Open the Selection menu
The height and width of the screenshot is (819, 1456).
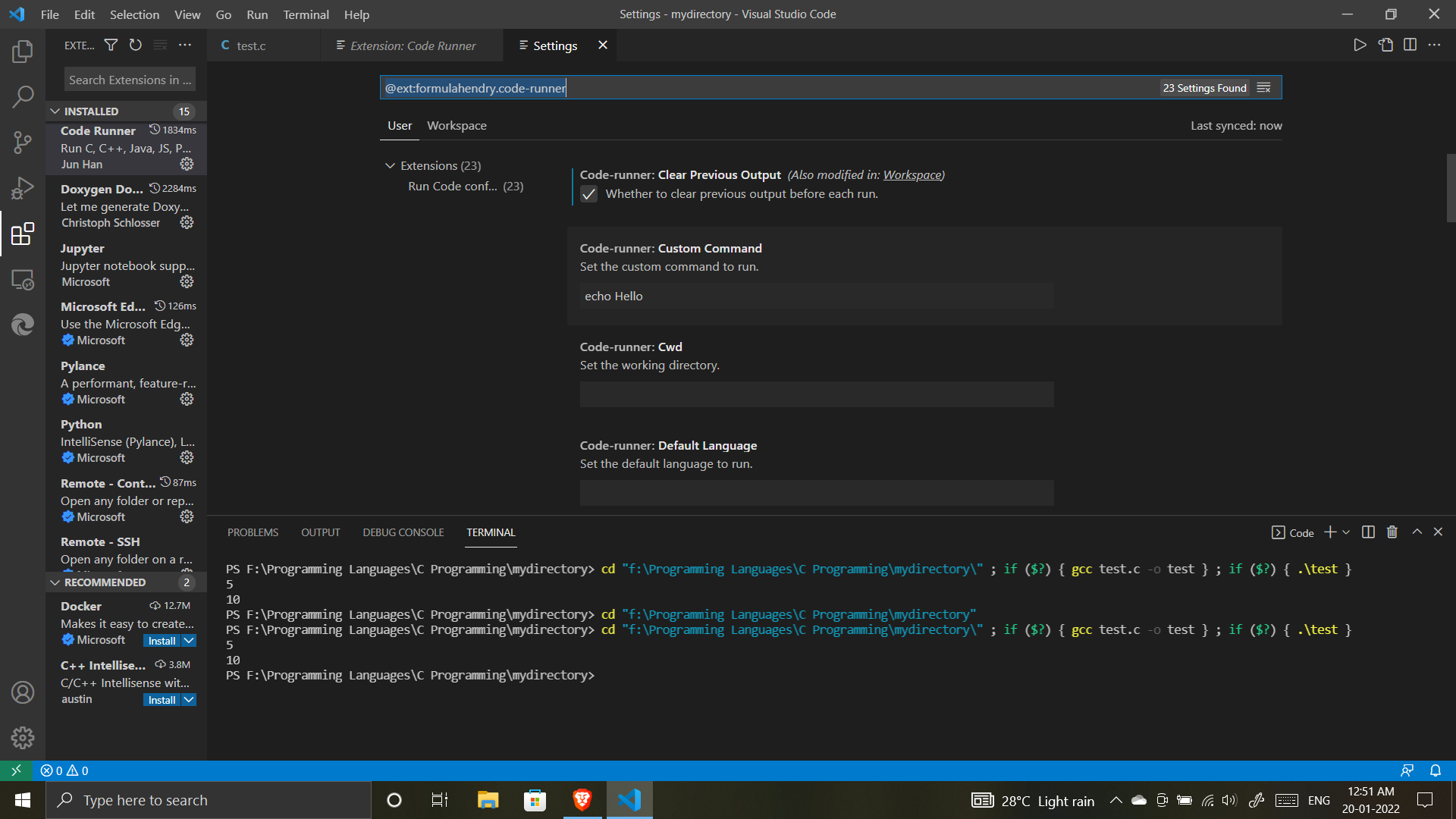(134, 14)
